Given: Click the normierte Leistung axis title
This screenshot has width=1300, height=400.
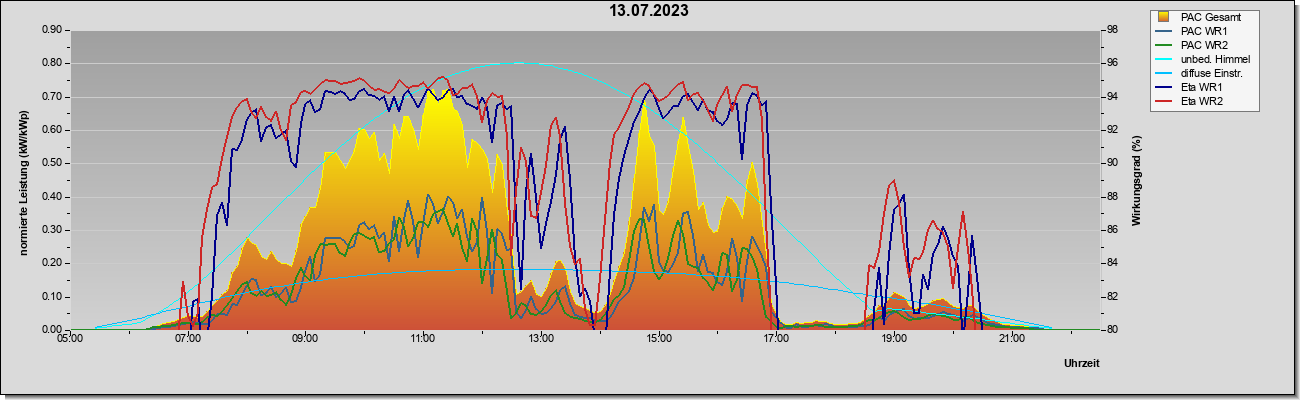Looking at the screenshot, I should [x=23, y=181].
